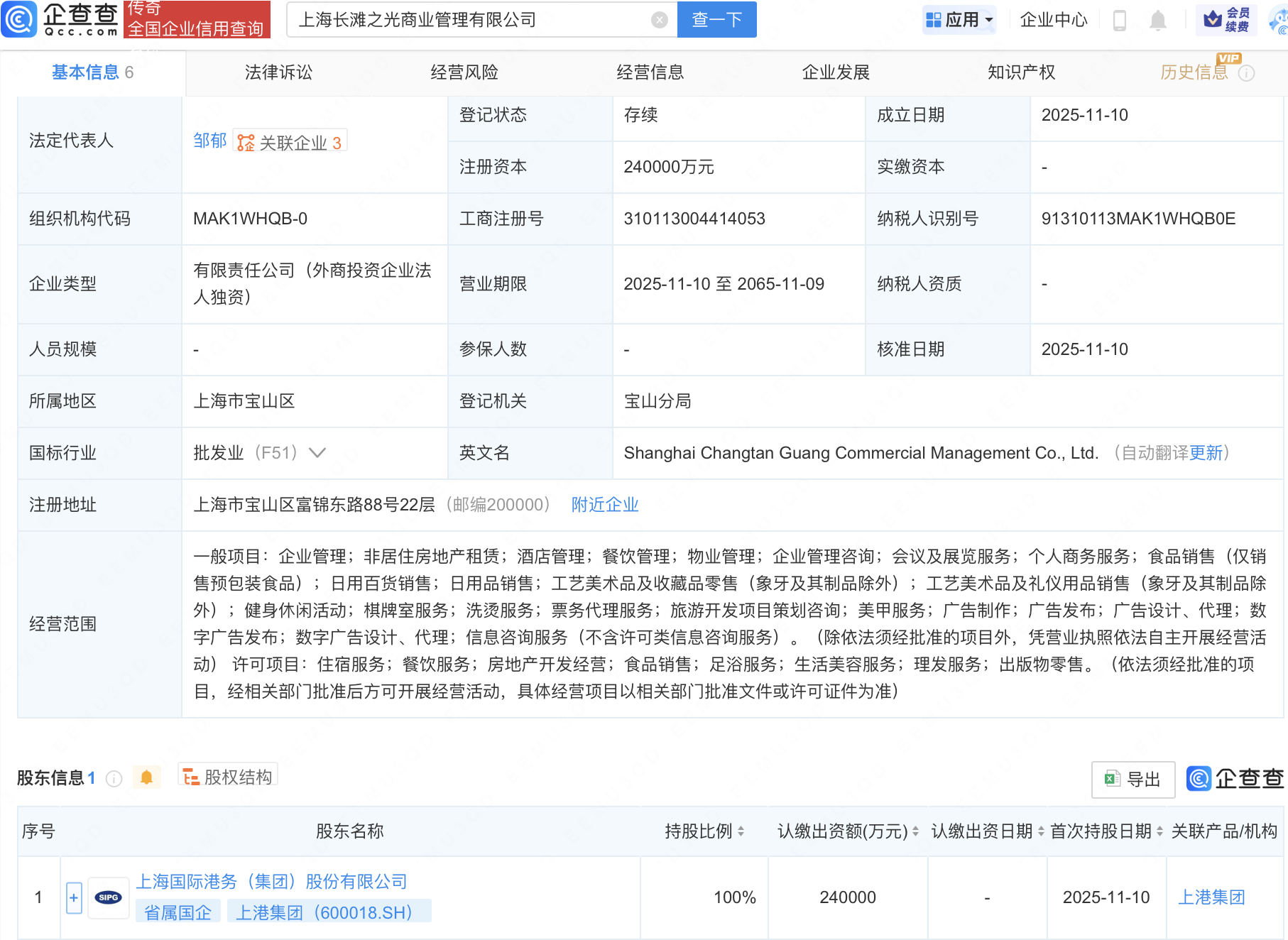This screenshot has height=940, width=1288.
Task: Expand the 批发业 industry classification chevron
Action: pos(317,453)
